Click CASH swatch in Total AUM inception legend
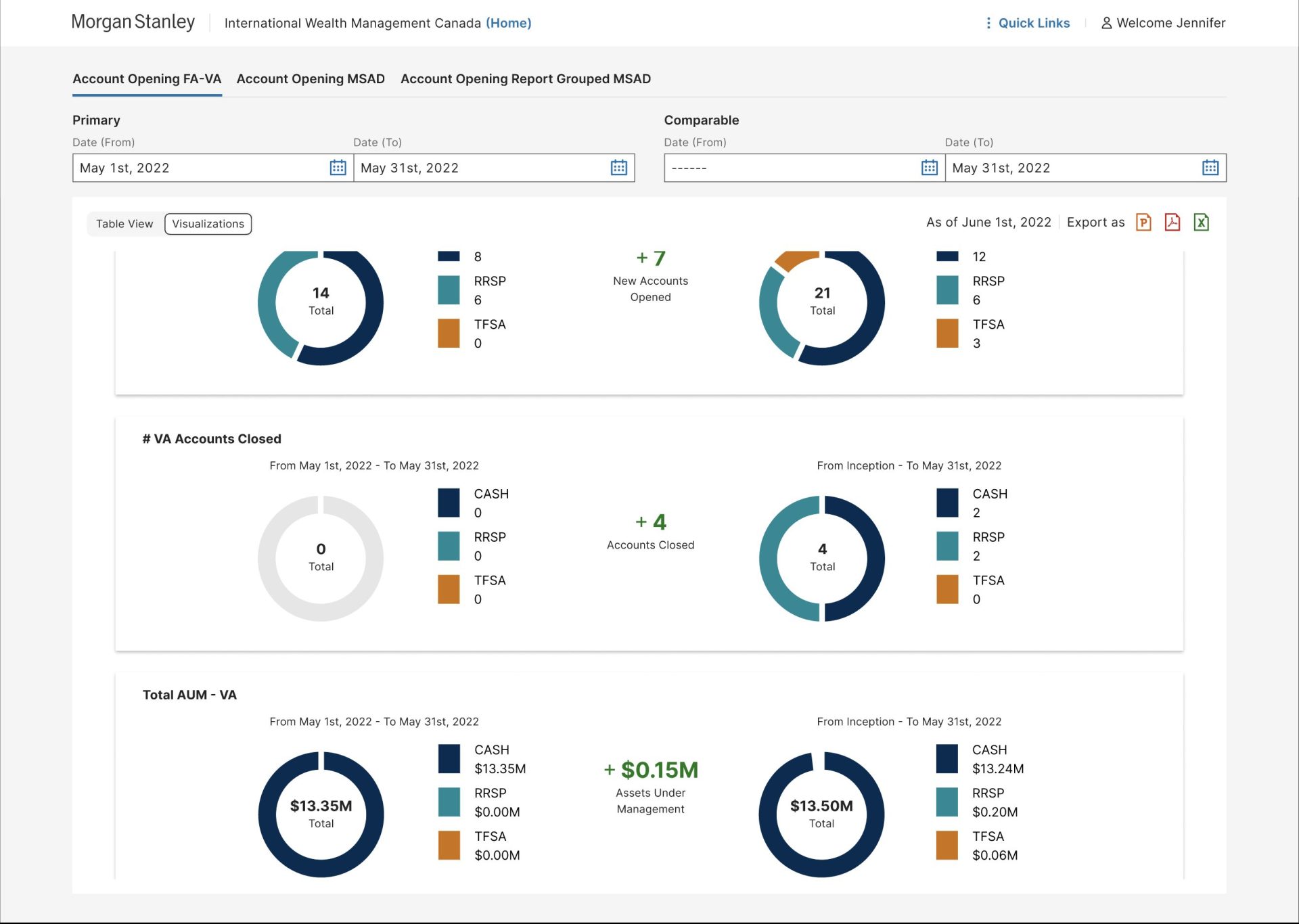Viewport: 1299px width, 924px height. pos(947,758)
